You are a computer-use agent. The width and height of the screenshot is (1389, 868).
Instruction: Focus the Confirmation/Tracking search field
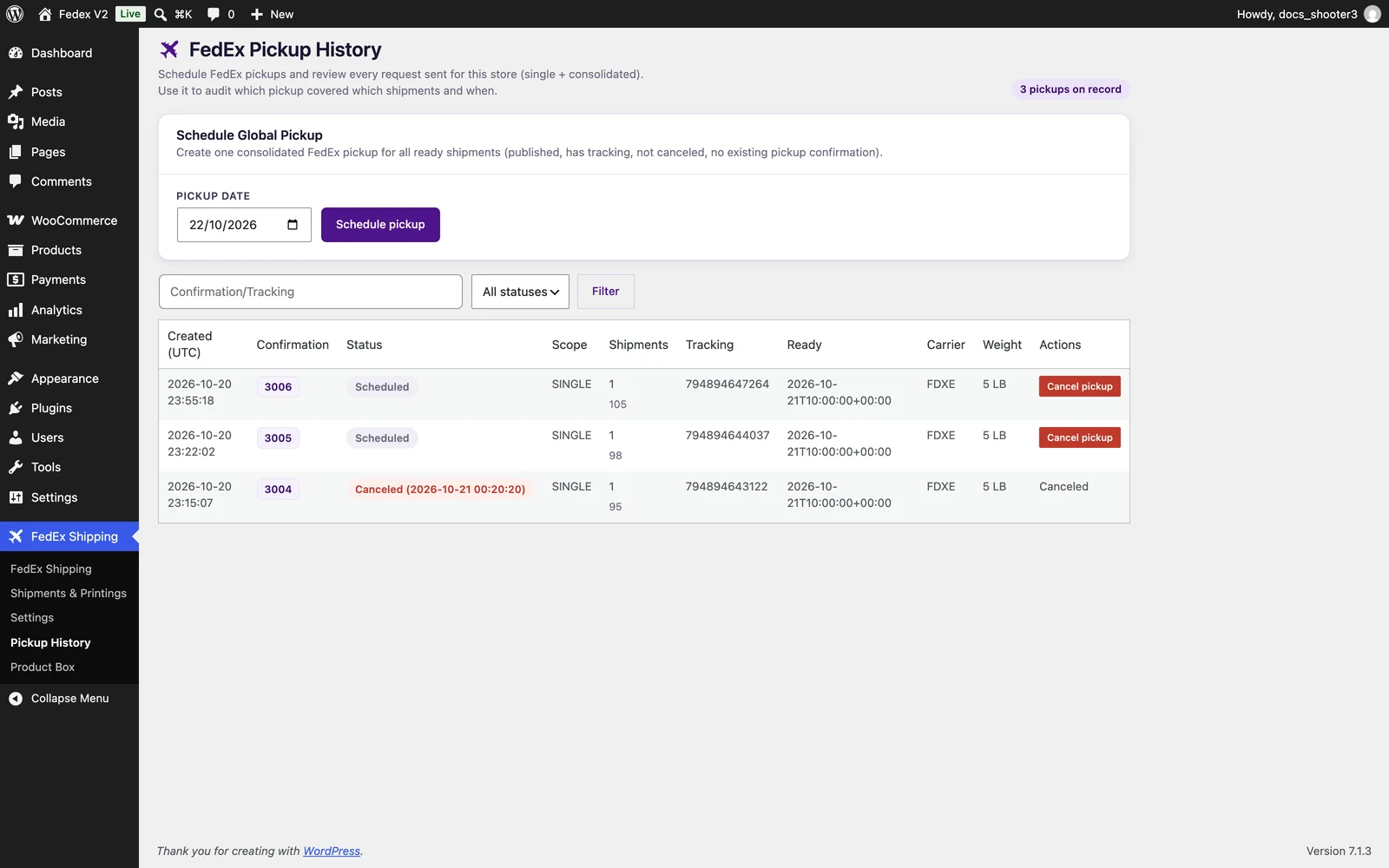coord(311,292)
